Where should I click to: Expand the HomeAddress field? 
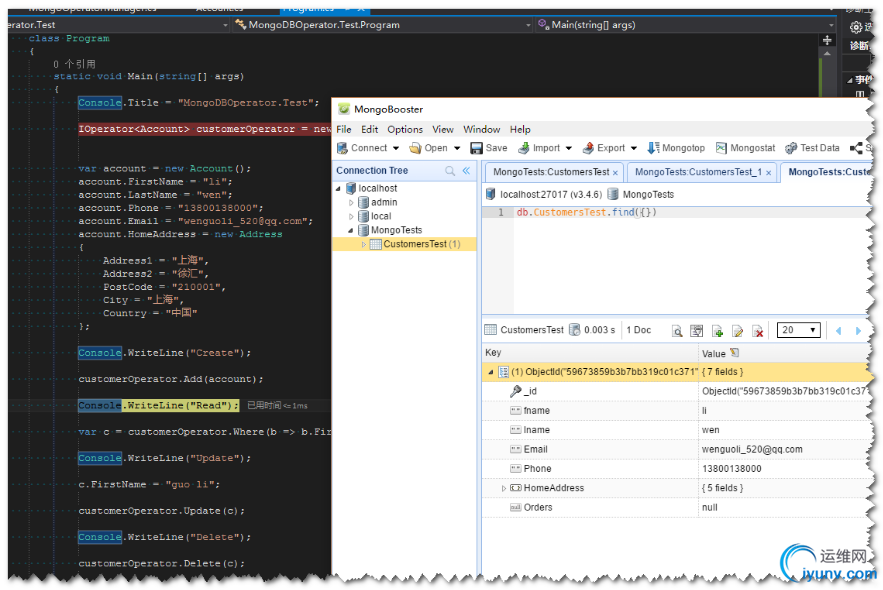point(504,488)
